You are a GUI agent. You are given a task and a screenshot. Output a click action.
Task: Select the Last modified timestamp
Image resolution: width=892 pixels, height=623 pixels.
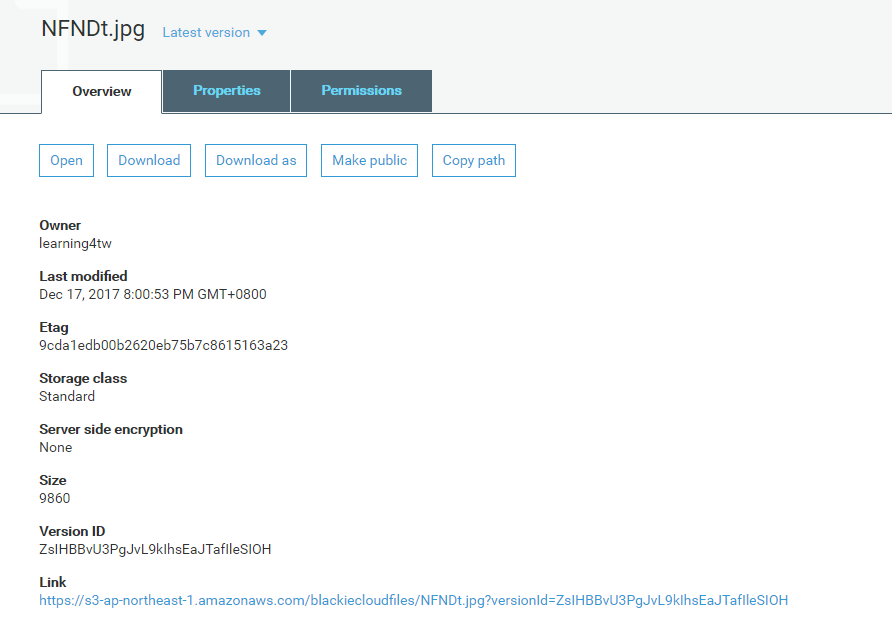152,295
